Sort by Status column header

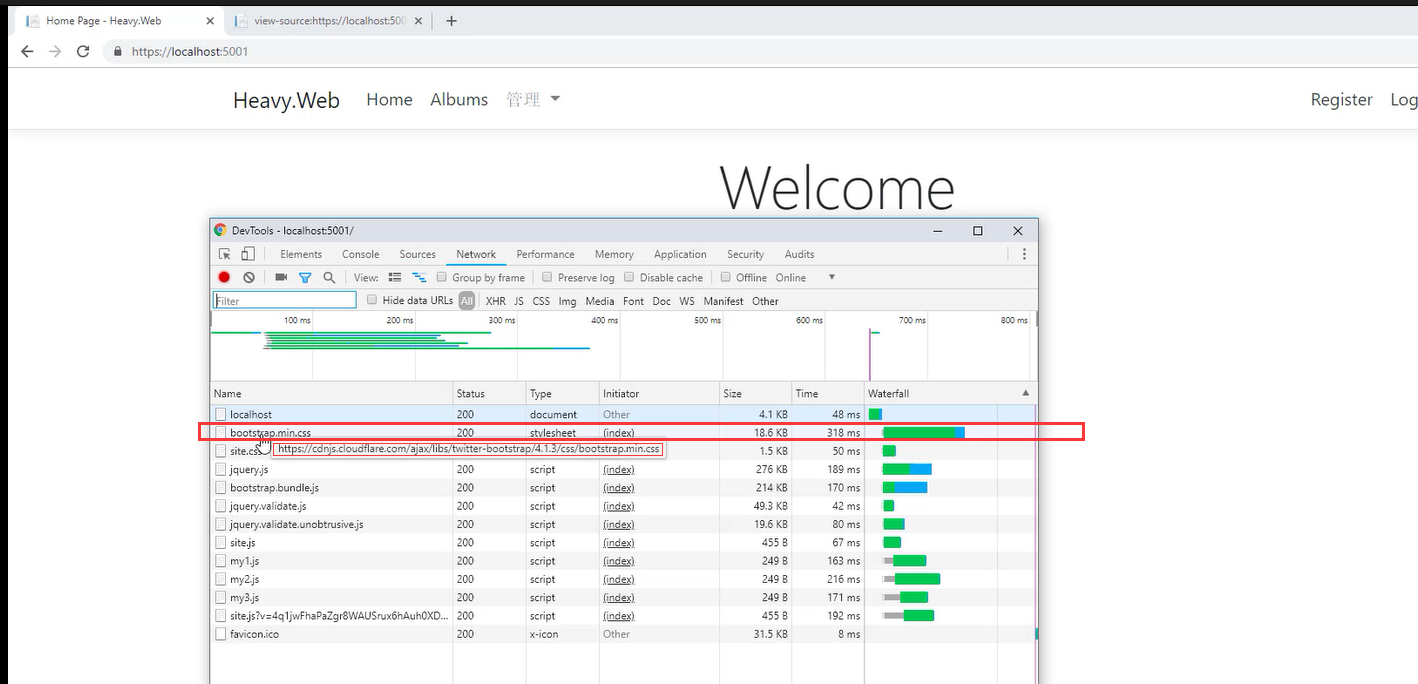(x=490, y=393)
